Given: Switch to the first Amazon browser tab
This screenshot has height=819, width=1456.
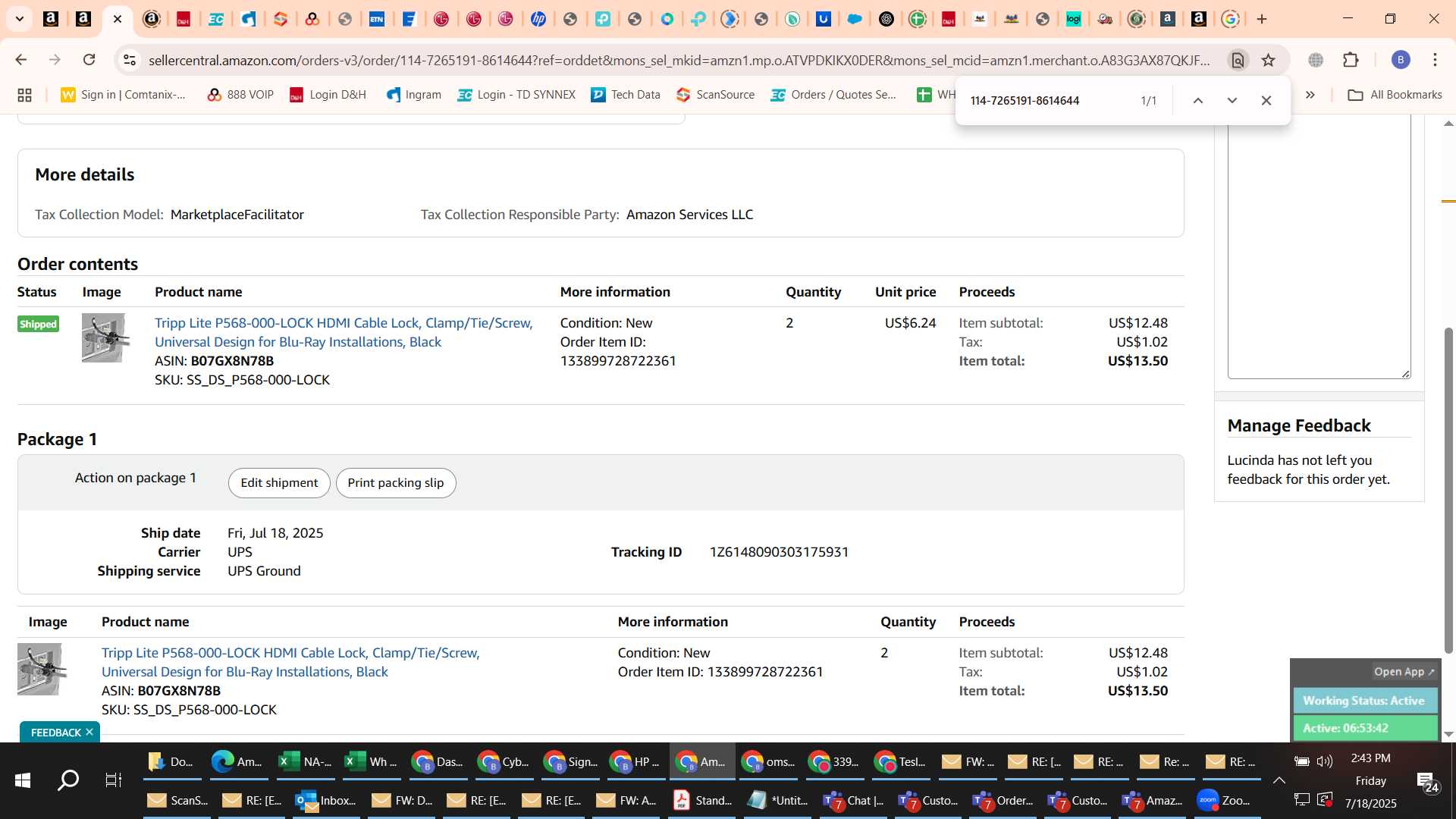Looking at the screenshot, I should (x=51, y=19).
